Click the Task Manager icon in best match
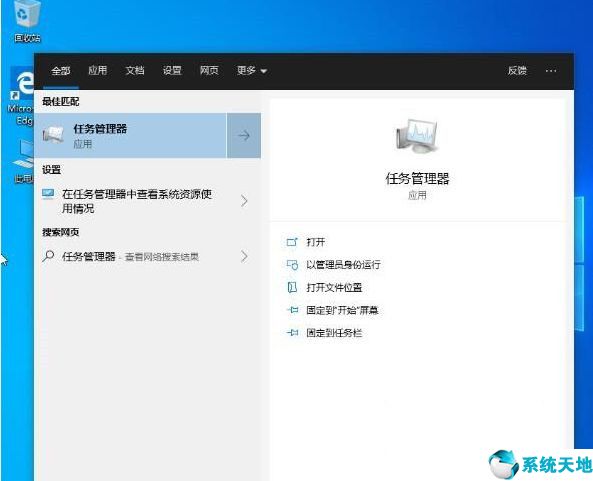This screenshot has height=481, width=593. (53, 135)
